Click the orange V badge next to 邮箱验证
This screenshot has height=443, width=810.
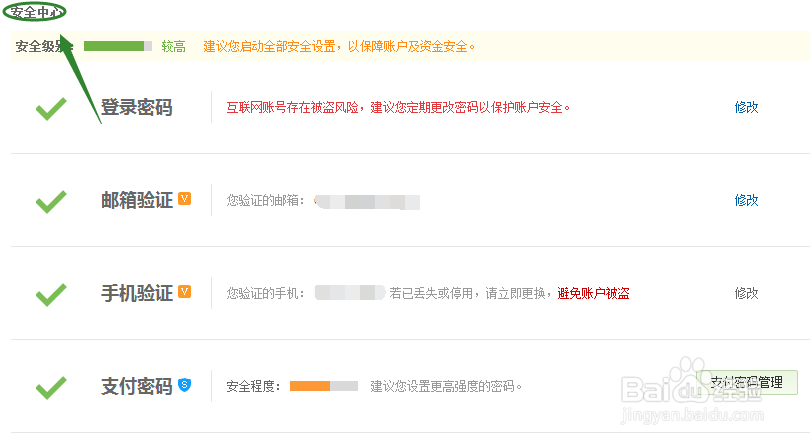[184, 199]
